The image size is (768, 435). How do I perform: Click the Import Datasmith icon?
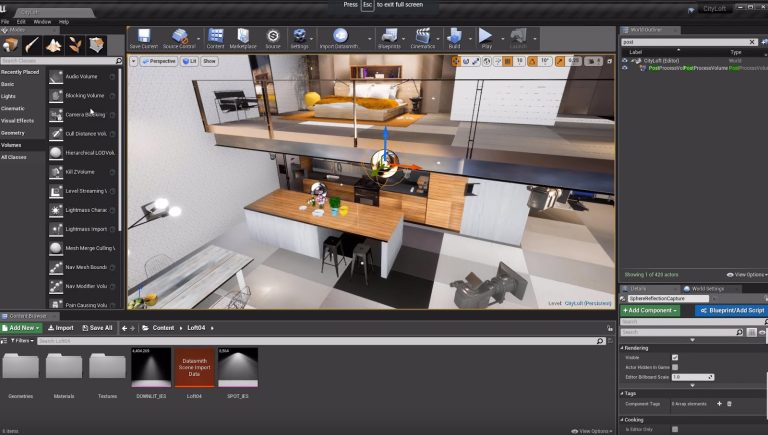click(x=339, y=38)
